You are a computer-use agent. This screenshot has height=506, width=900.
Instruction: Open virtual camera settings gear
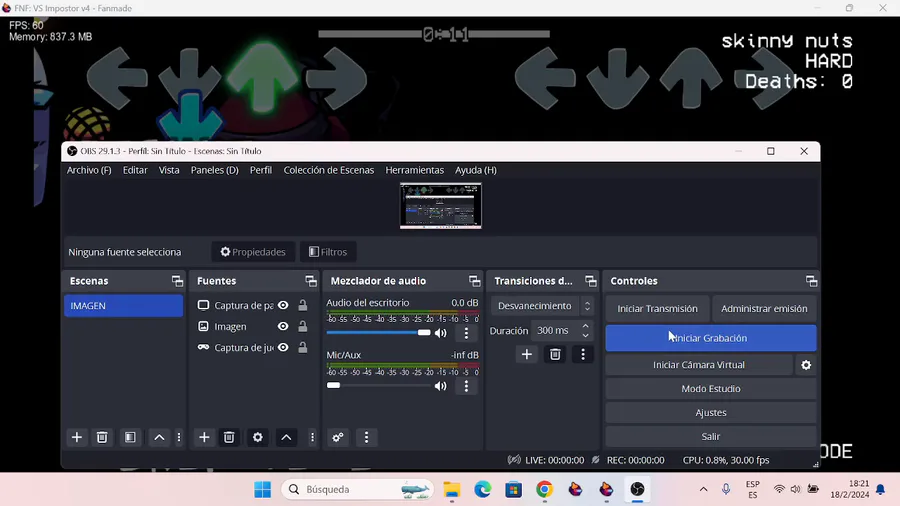806,365
